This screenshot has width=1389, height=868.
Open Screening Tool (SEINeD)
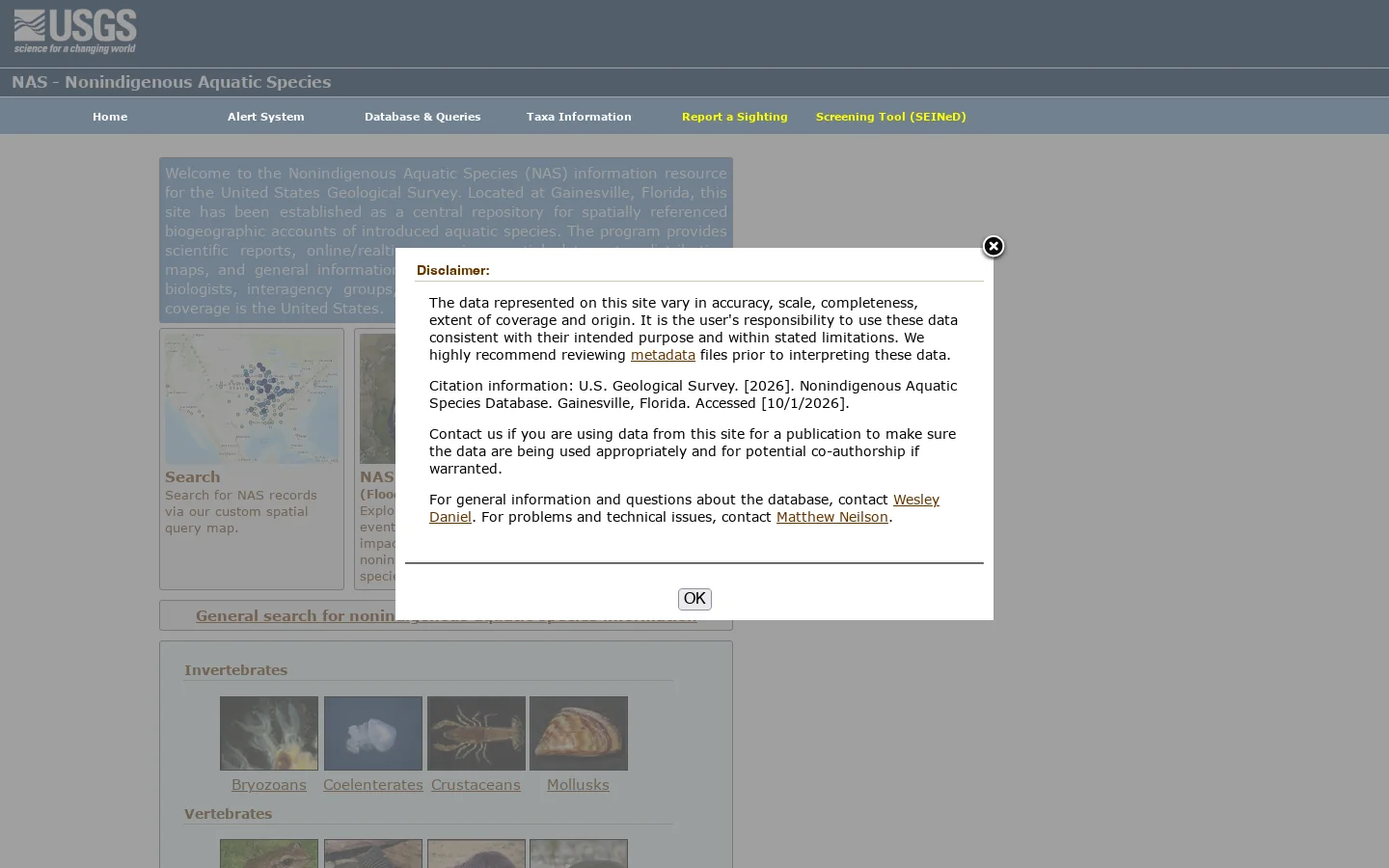tap(890, 117)
